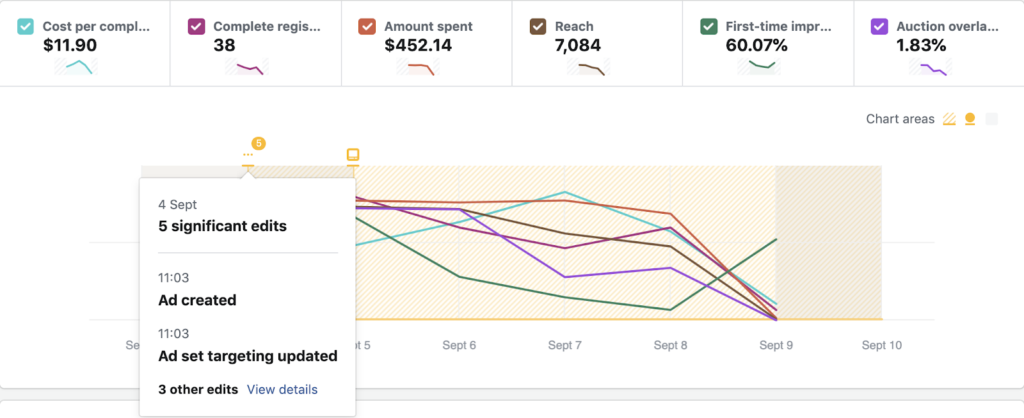Uncheck the Amount spent checkbox
1024x418 pixels.
367,27
